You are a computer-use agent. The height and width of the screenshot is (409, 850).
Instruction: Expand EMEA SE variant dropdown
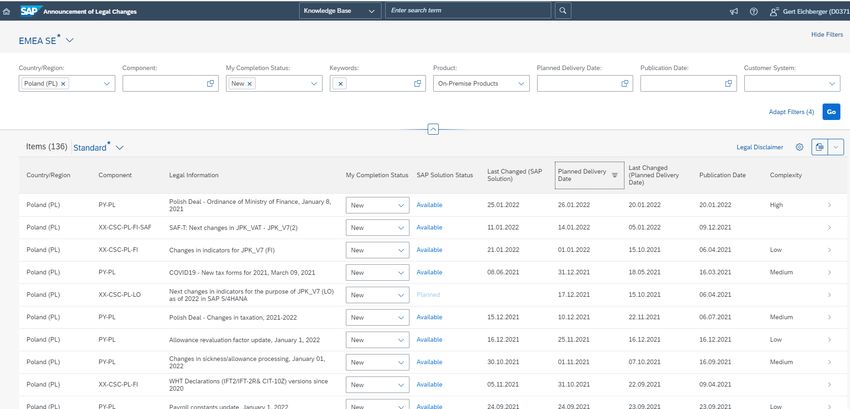tap(70, 41)
